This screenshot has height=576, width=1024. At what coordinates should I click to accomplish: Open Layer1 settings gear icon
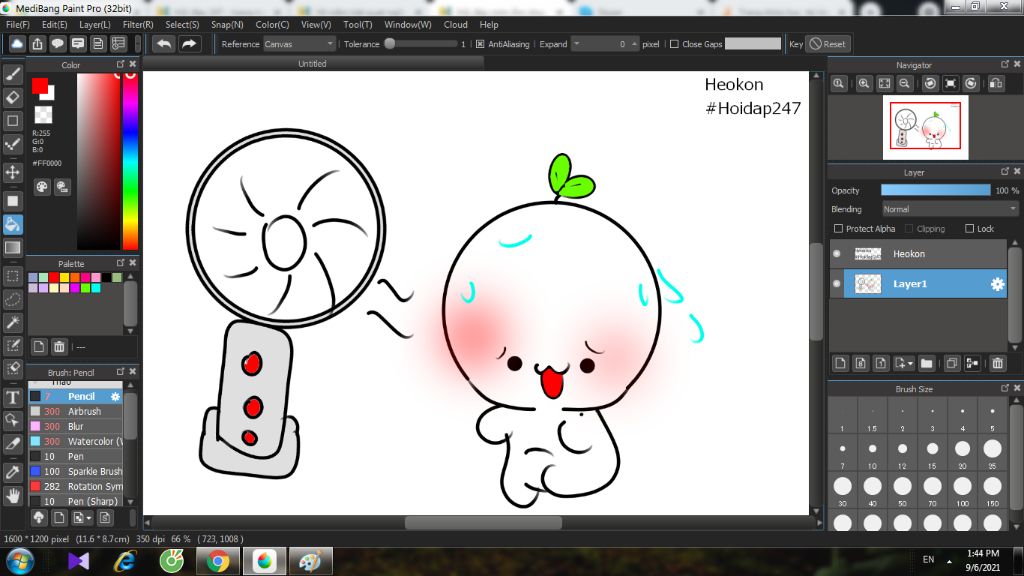point(997,284)
